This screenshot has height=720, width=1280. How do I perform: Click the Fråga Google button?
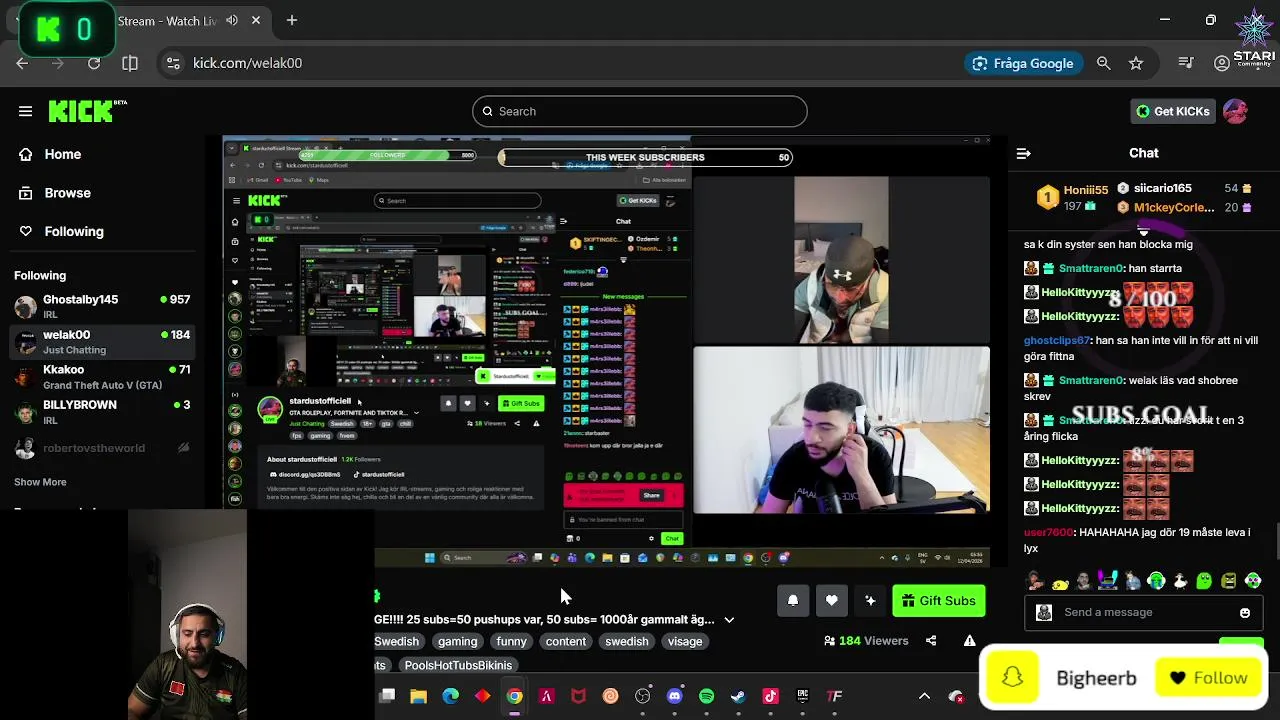tap(1023, 63)
